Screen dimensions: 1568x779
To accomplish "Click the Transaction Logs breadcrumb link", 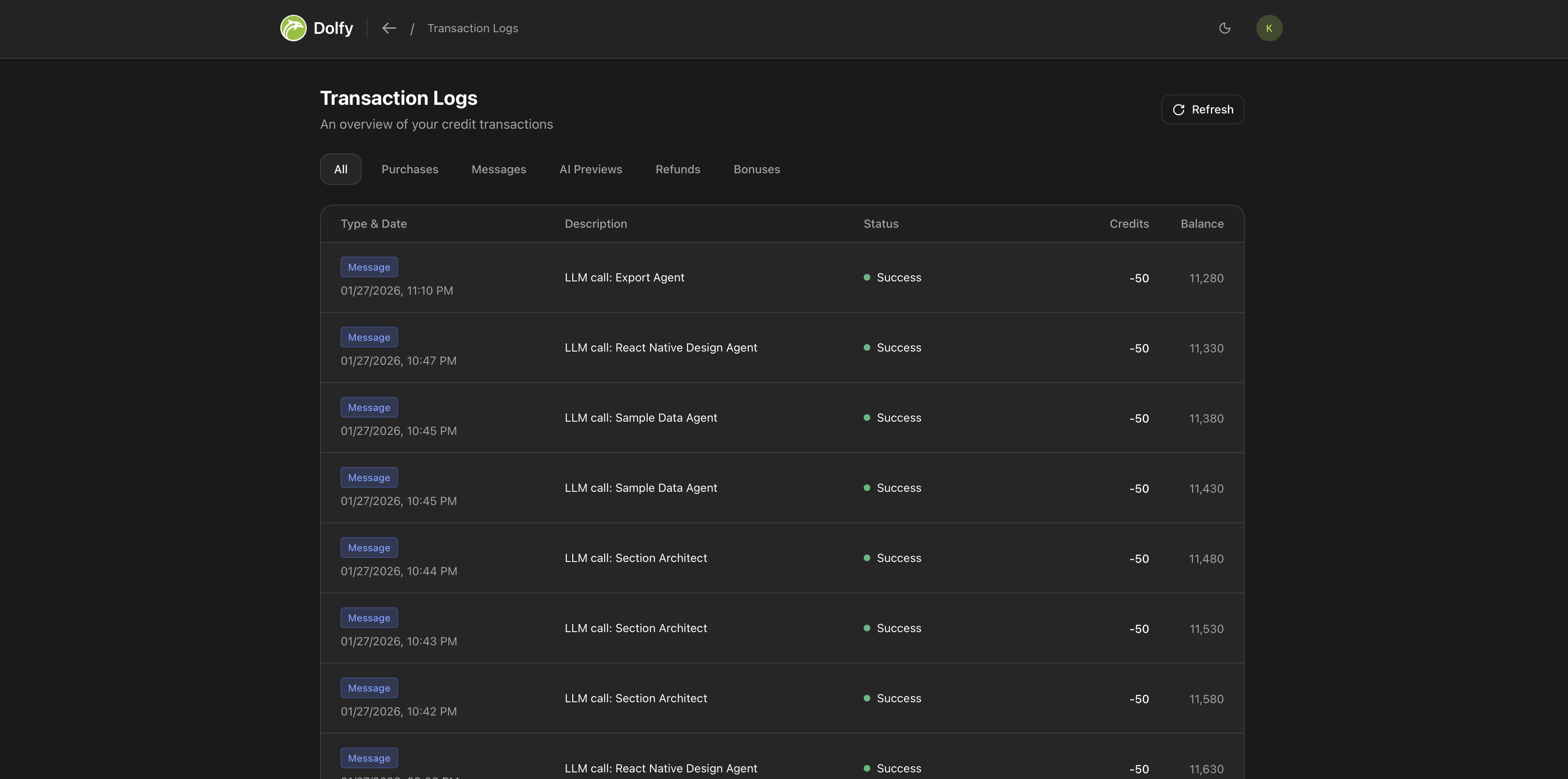I will coord(472,28).
